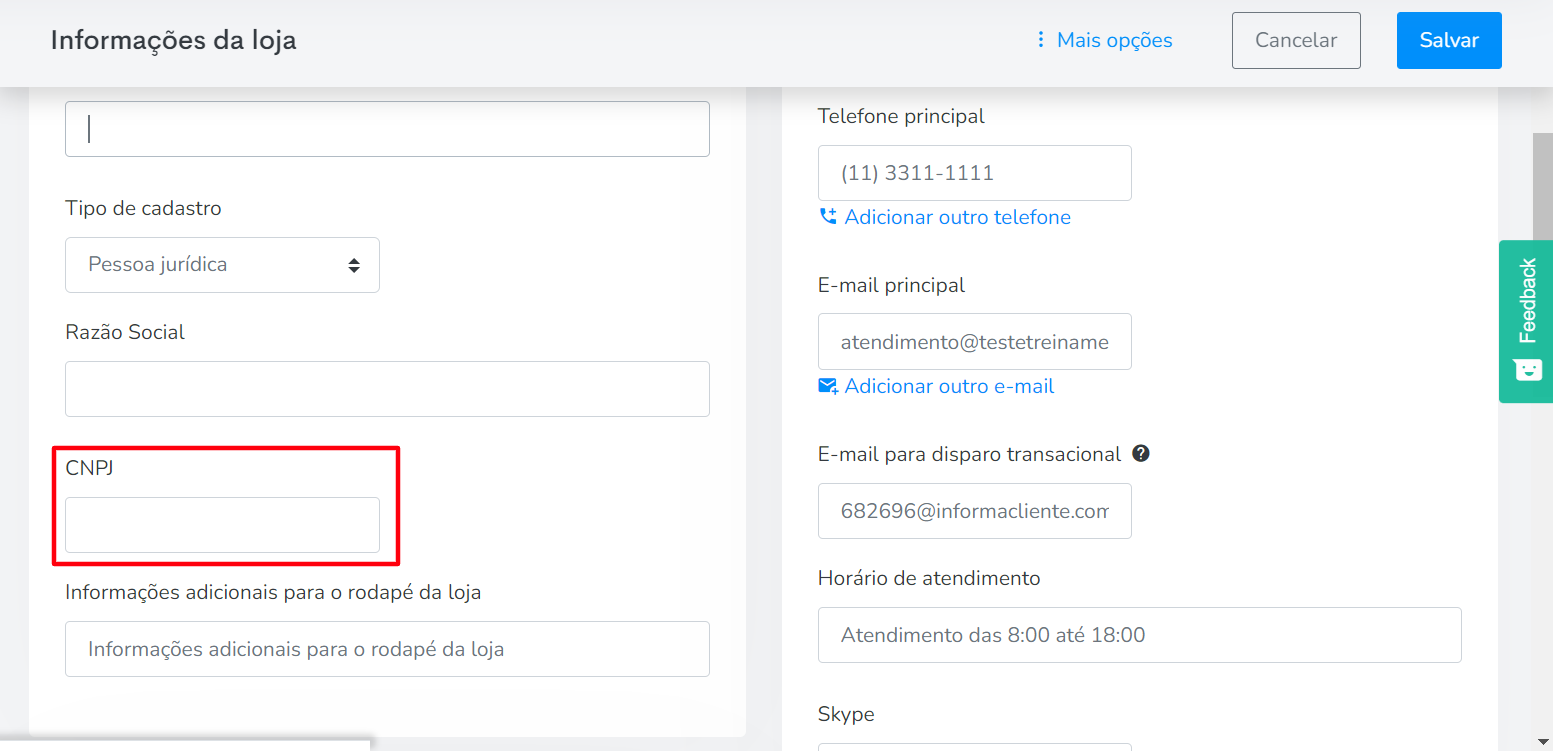Click the Informações adicionais para o rodapé label
Screen dimensions: 1553x751
[x=273, y=592]
